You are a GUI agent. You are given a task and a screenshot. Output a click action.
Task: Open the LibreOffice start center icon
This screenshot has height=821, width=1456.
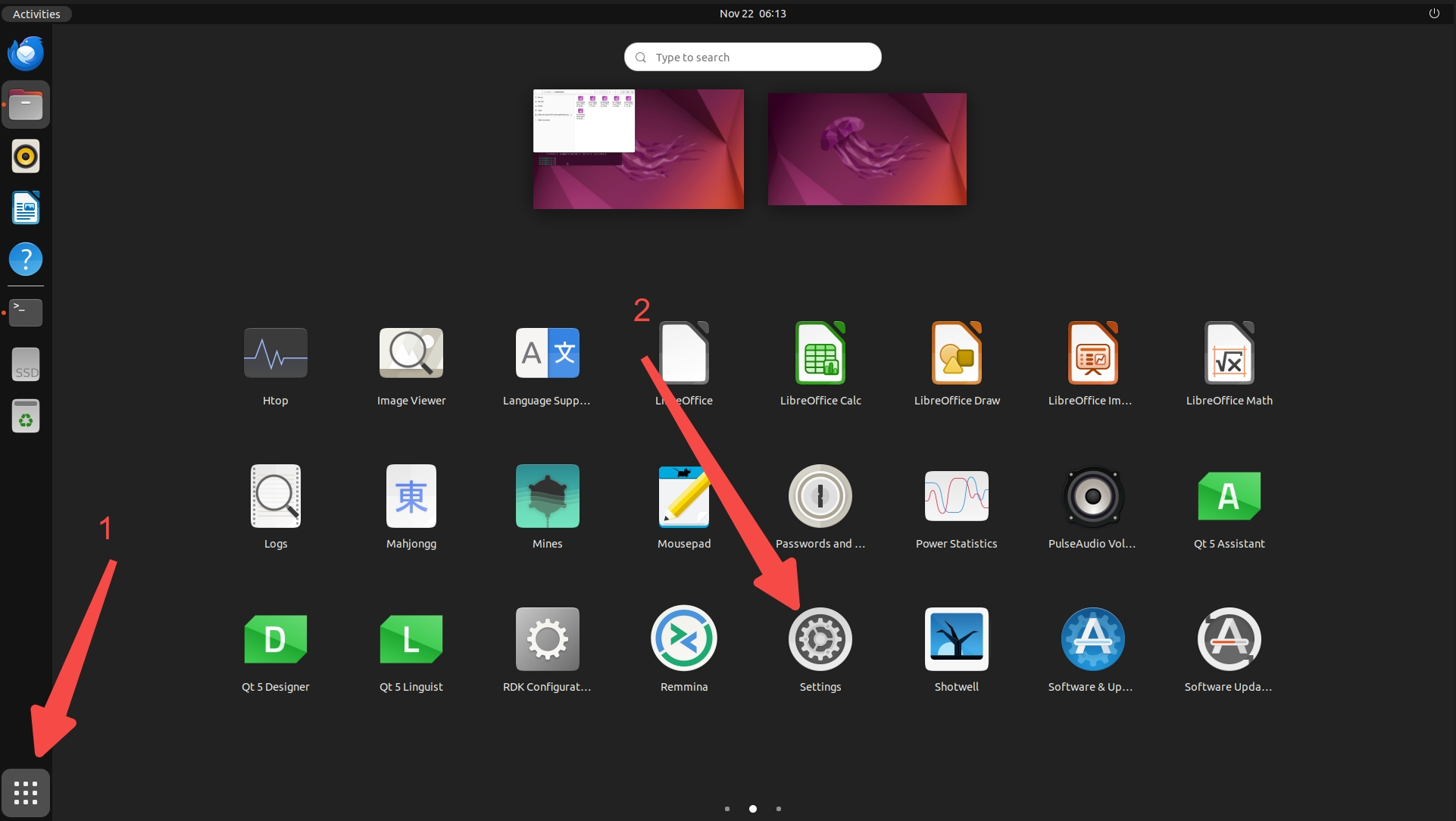(684, 353)
